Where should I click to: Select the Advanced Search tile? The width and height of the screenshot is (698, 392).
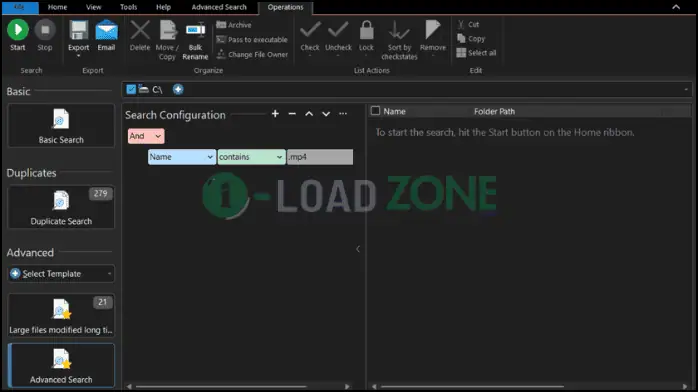click(61, 365)
